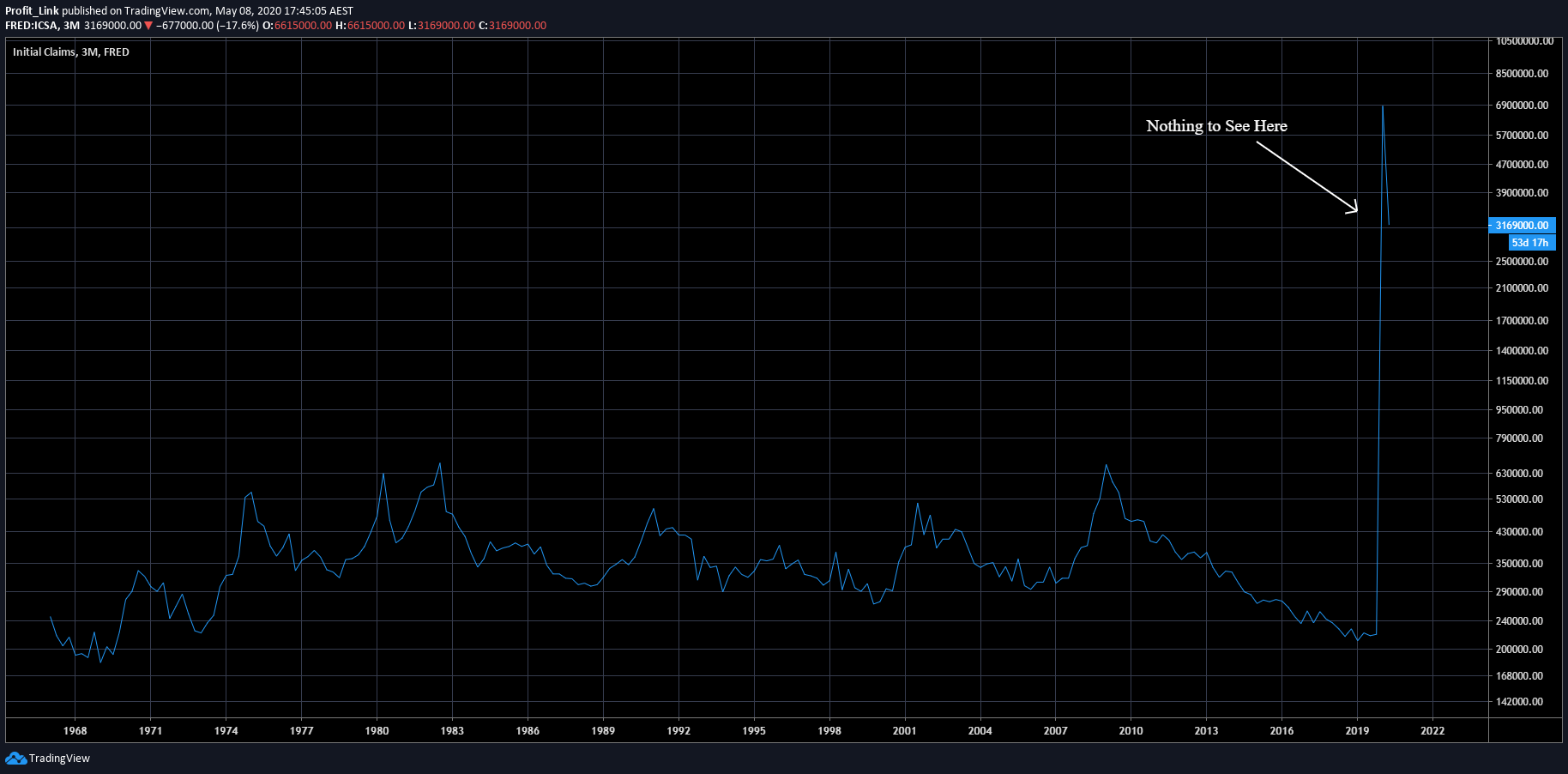Click the 1700000.00 price axis label

pos(1522,320)
